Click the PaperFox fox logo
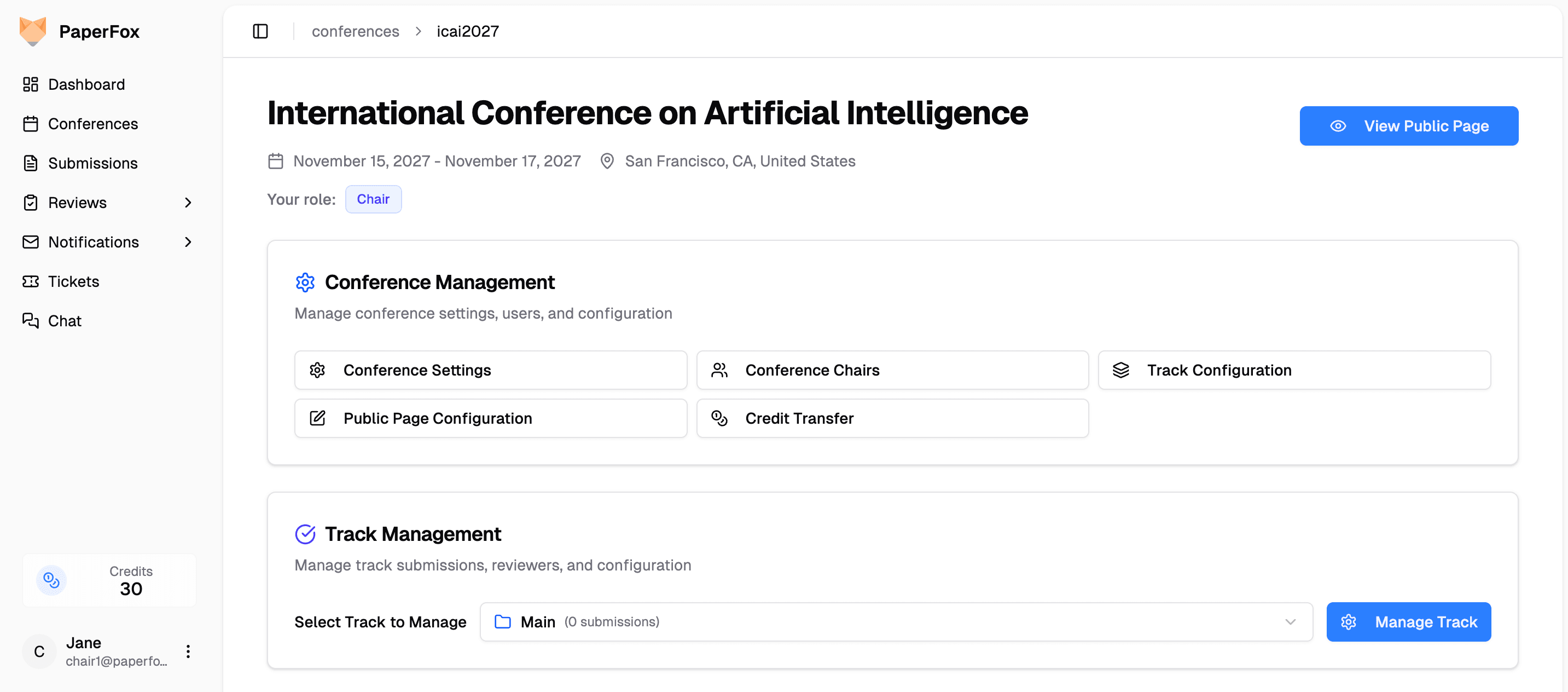 click(33, 31)
